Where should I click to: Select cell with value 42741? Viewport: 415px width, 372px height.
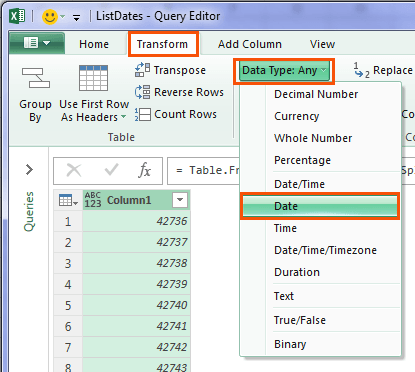click(x=136, y=326)
